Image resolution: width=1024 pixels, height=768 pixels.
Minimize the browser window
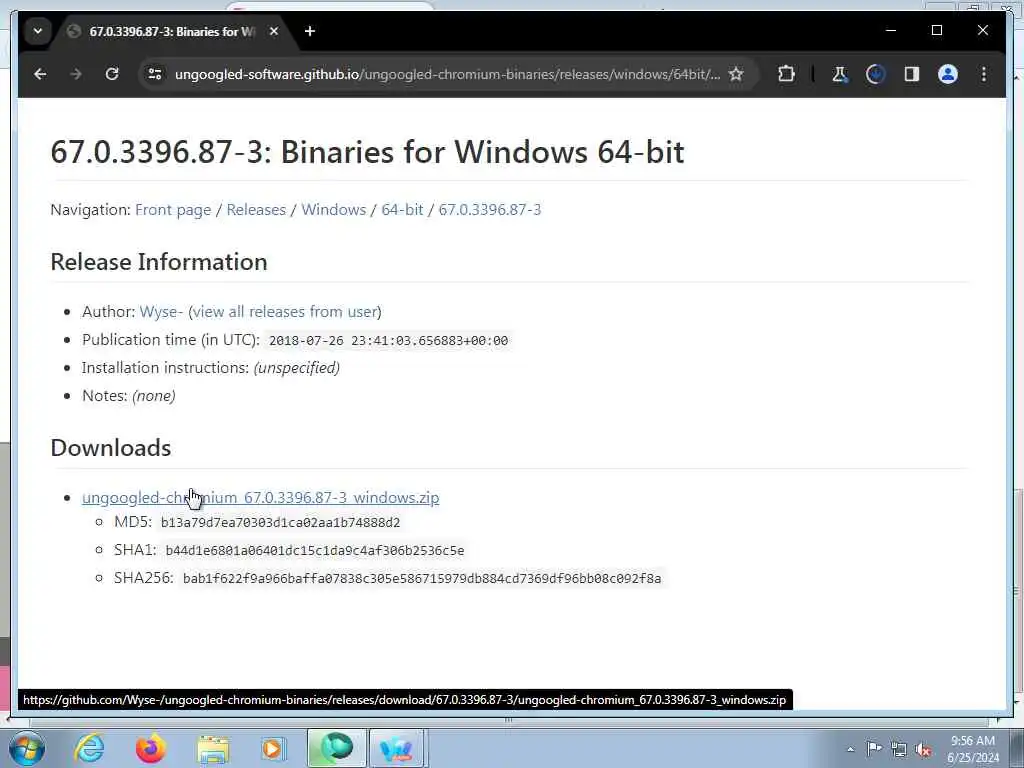tap(891, 30)
